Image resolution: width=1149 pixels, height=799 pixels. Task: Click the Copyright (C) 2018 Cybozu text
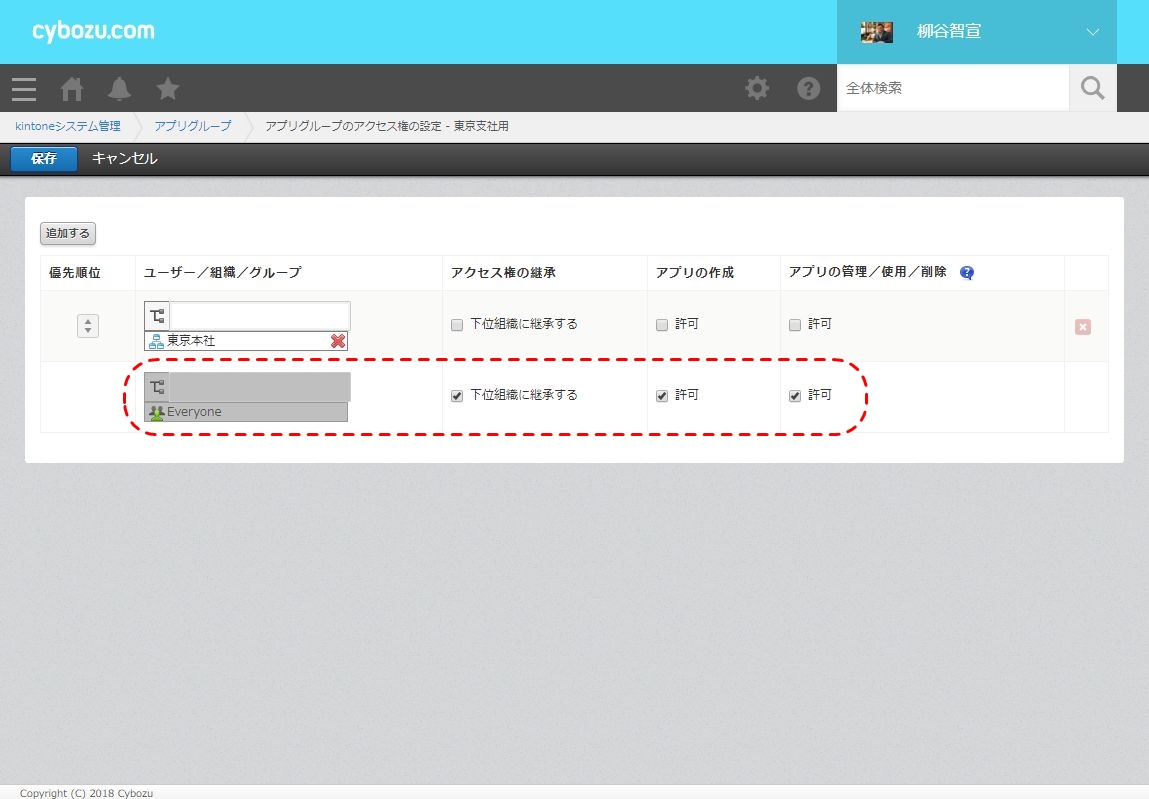86,793
